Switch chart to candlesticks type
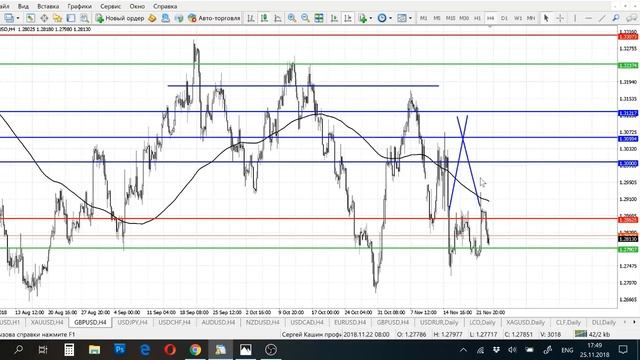The image size is (640, 360). coord(264,18)
